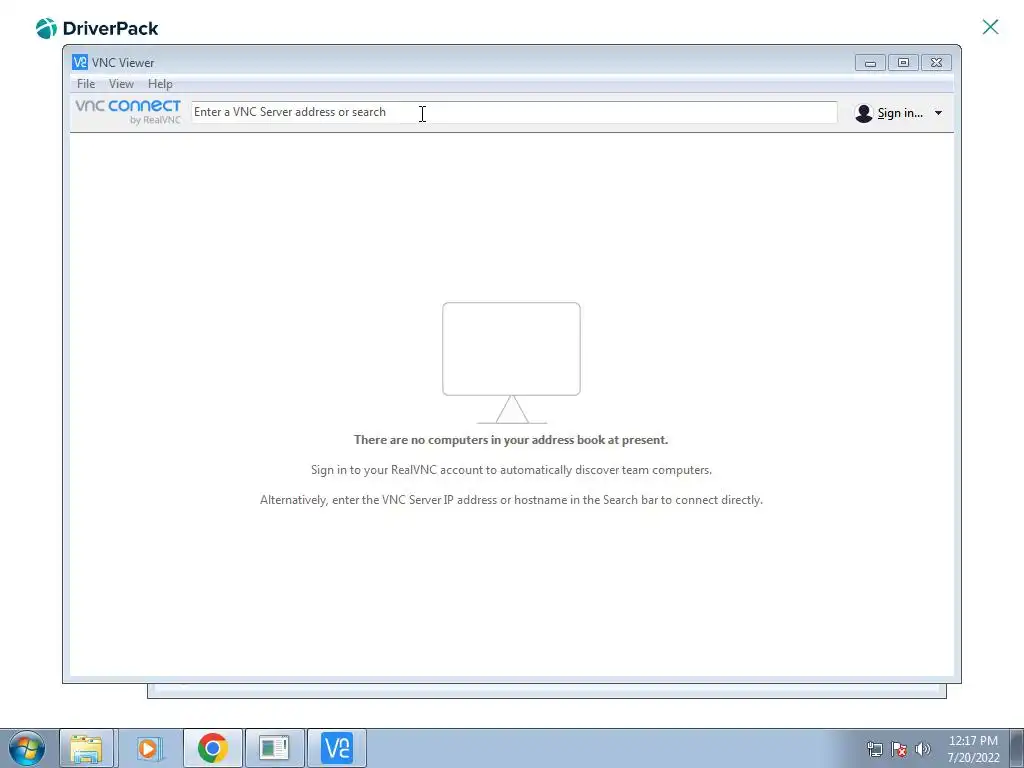Click the empty monitor placeholder illustration

click(511, 362)
